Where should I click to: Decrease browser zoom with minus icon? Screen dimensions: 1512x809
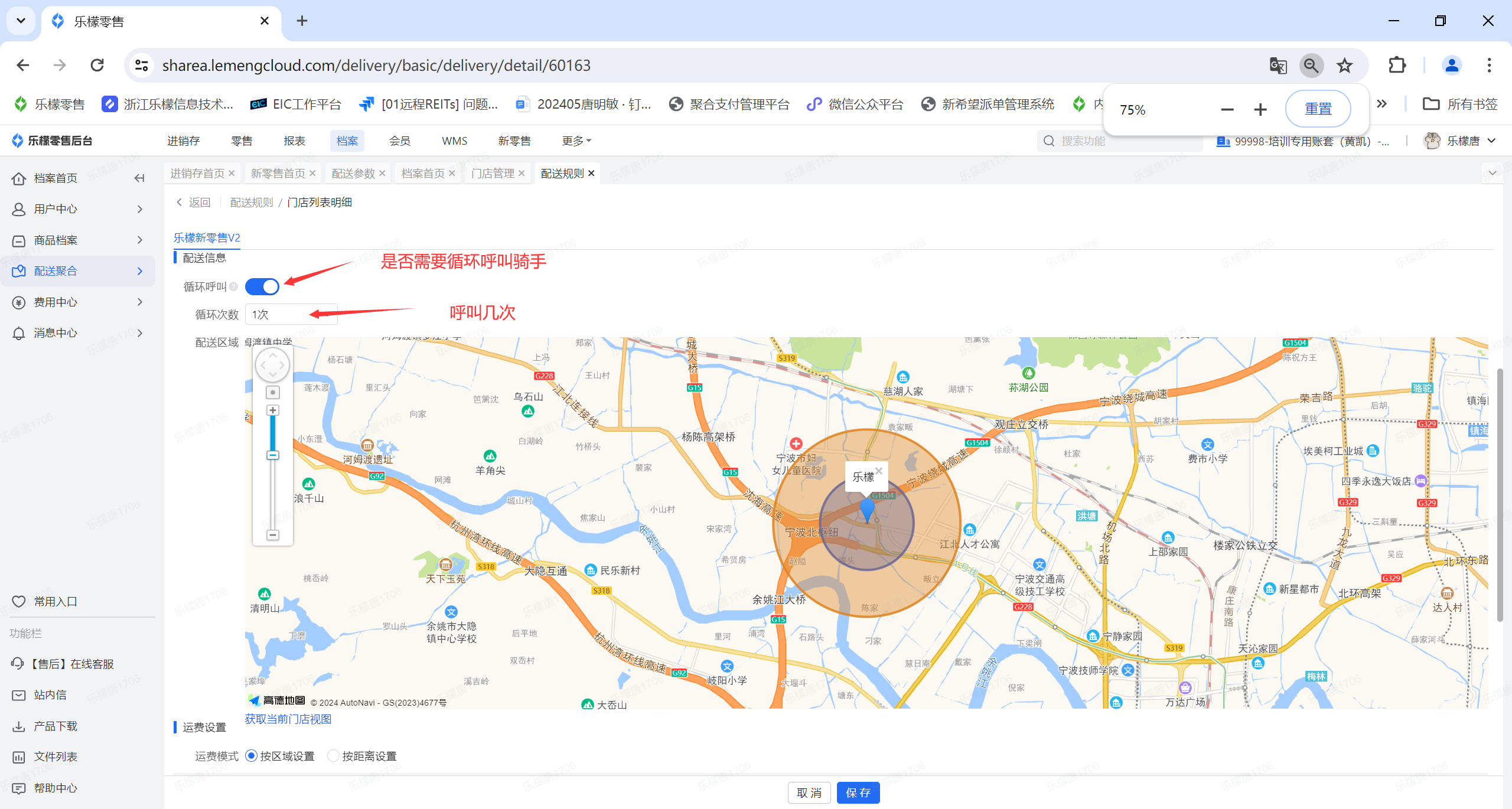point(1227,109)
